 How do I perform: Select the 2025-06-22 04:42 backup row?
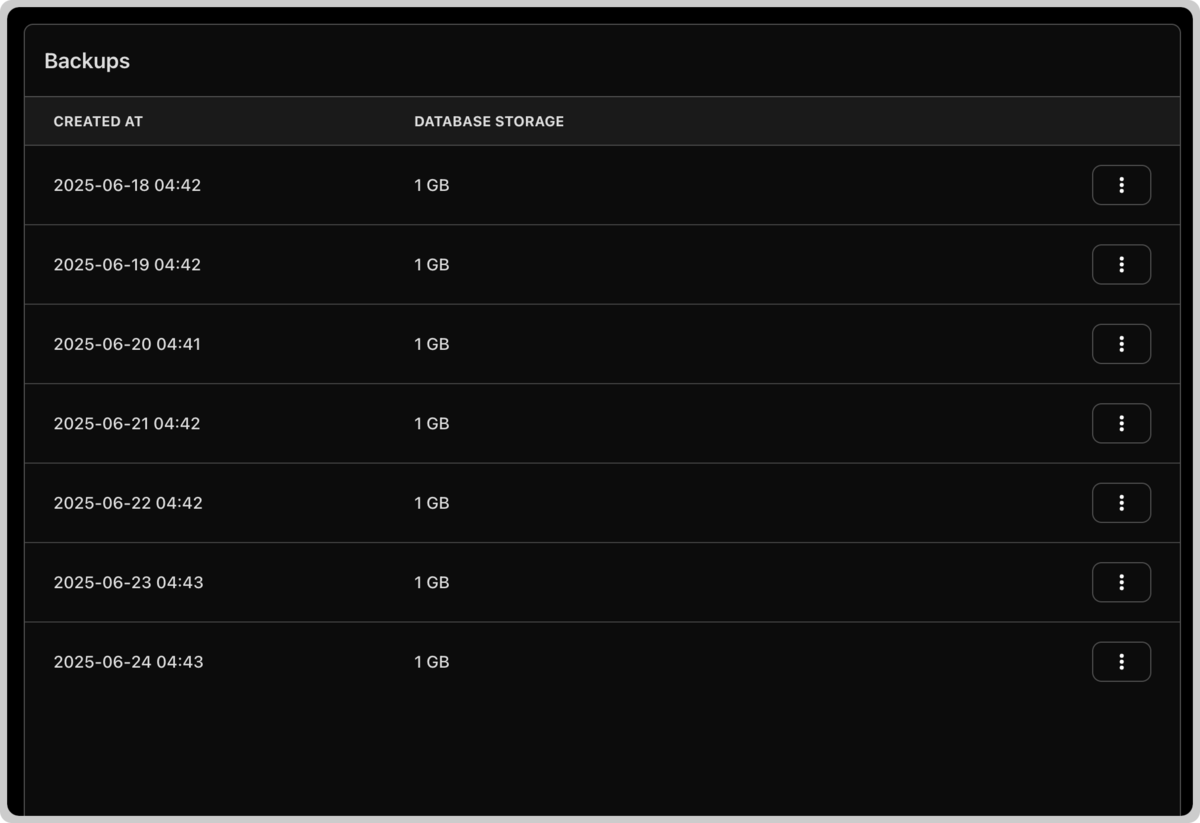click(602, 503)
